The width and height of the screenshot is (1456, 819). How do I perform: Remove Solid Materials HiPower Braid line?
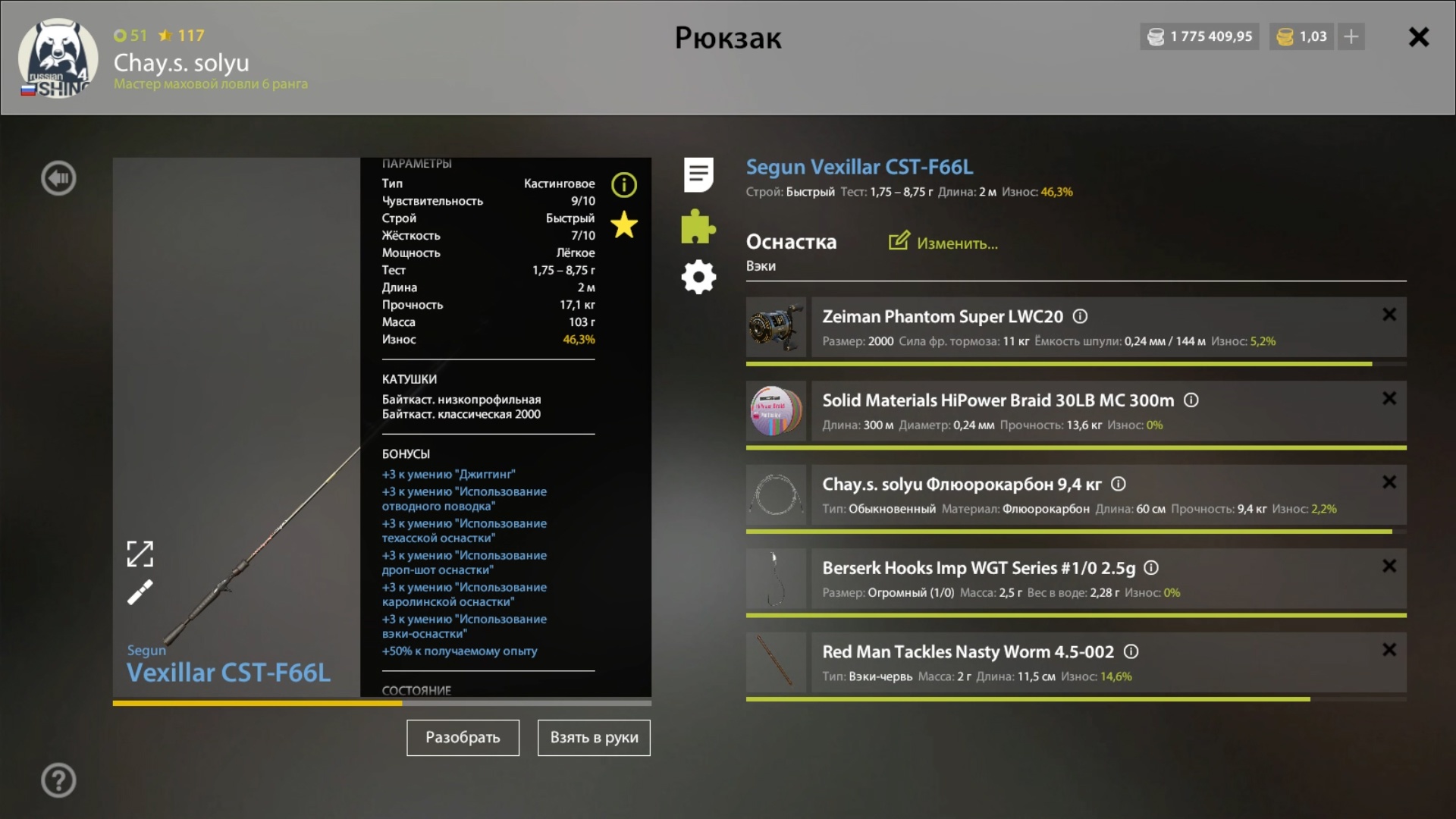point(1389,398)
